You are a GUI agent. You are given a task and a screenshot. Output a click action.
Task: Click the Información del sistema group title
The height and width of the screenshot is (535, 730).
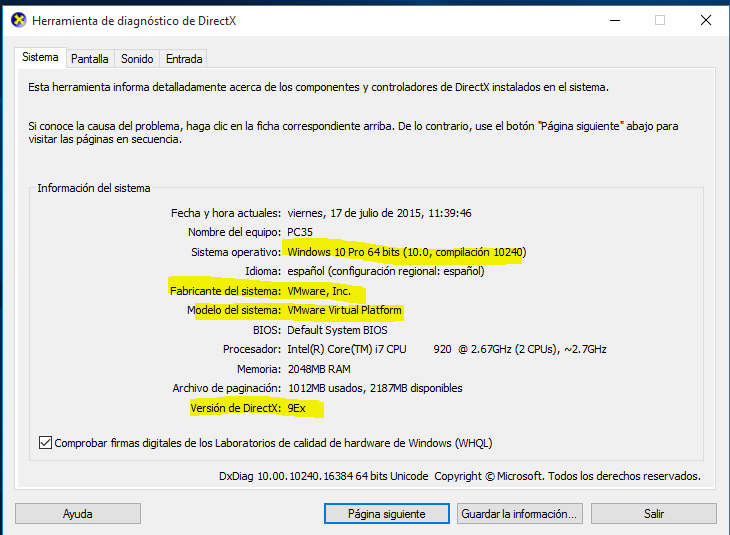(94, 188)
